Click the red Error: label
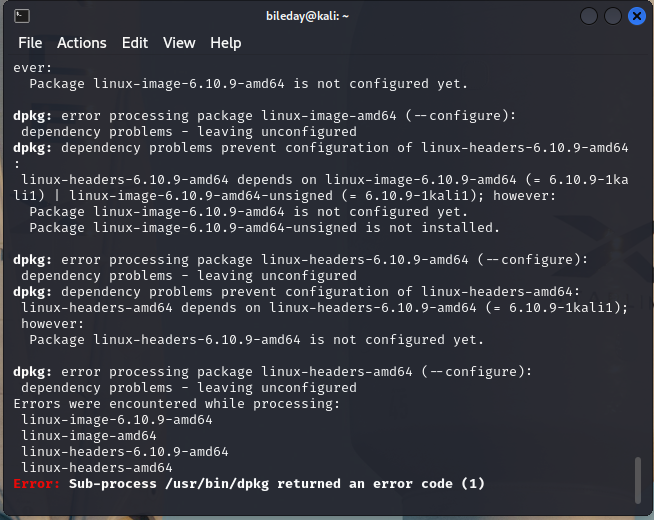The height and width of the screenshot is (520, 654). point(37,484)
